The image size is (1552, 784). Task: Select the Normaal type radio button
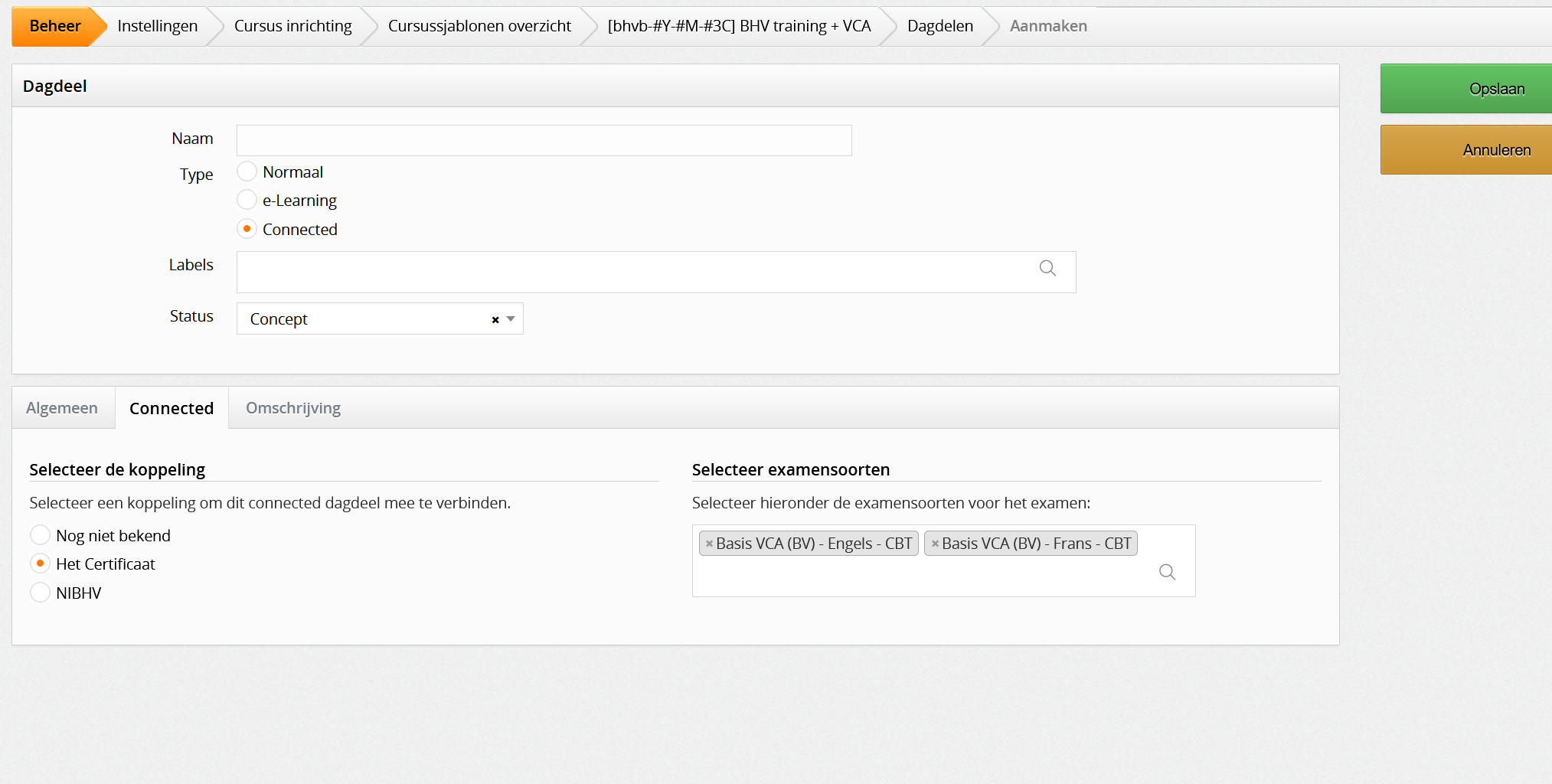point(247,171)
